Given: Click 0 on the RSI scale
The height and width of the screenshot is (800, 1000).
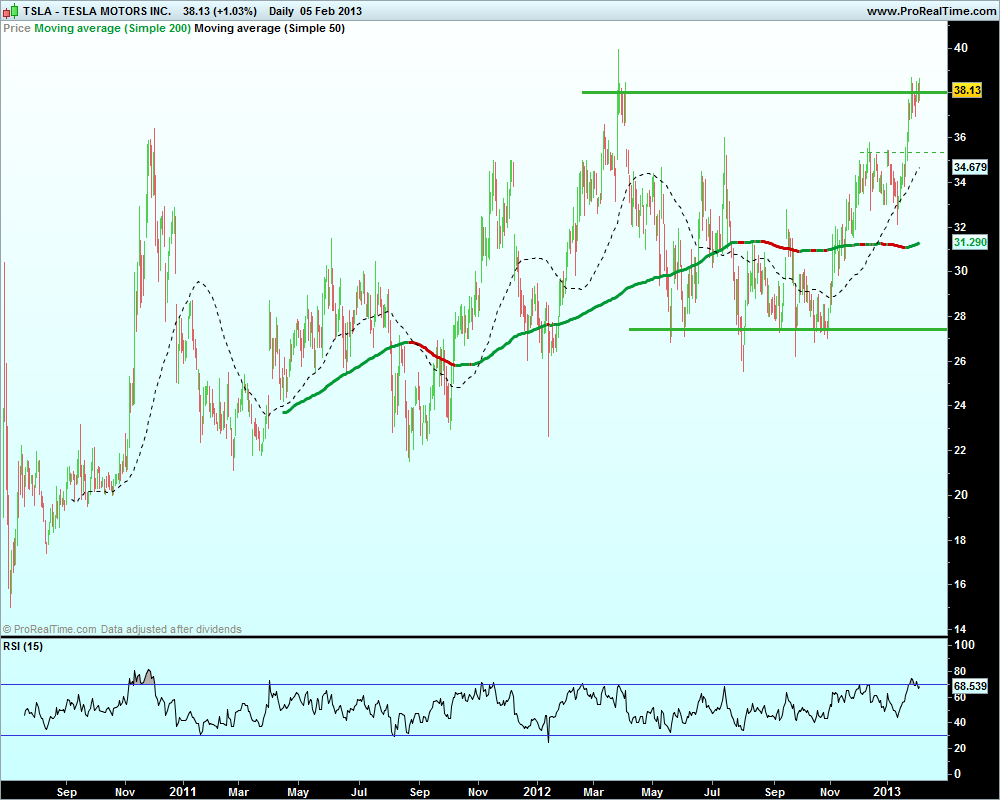Looking at the screenshot, I should tap(957, 774).
